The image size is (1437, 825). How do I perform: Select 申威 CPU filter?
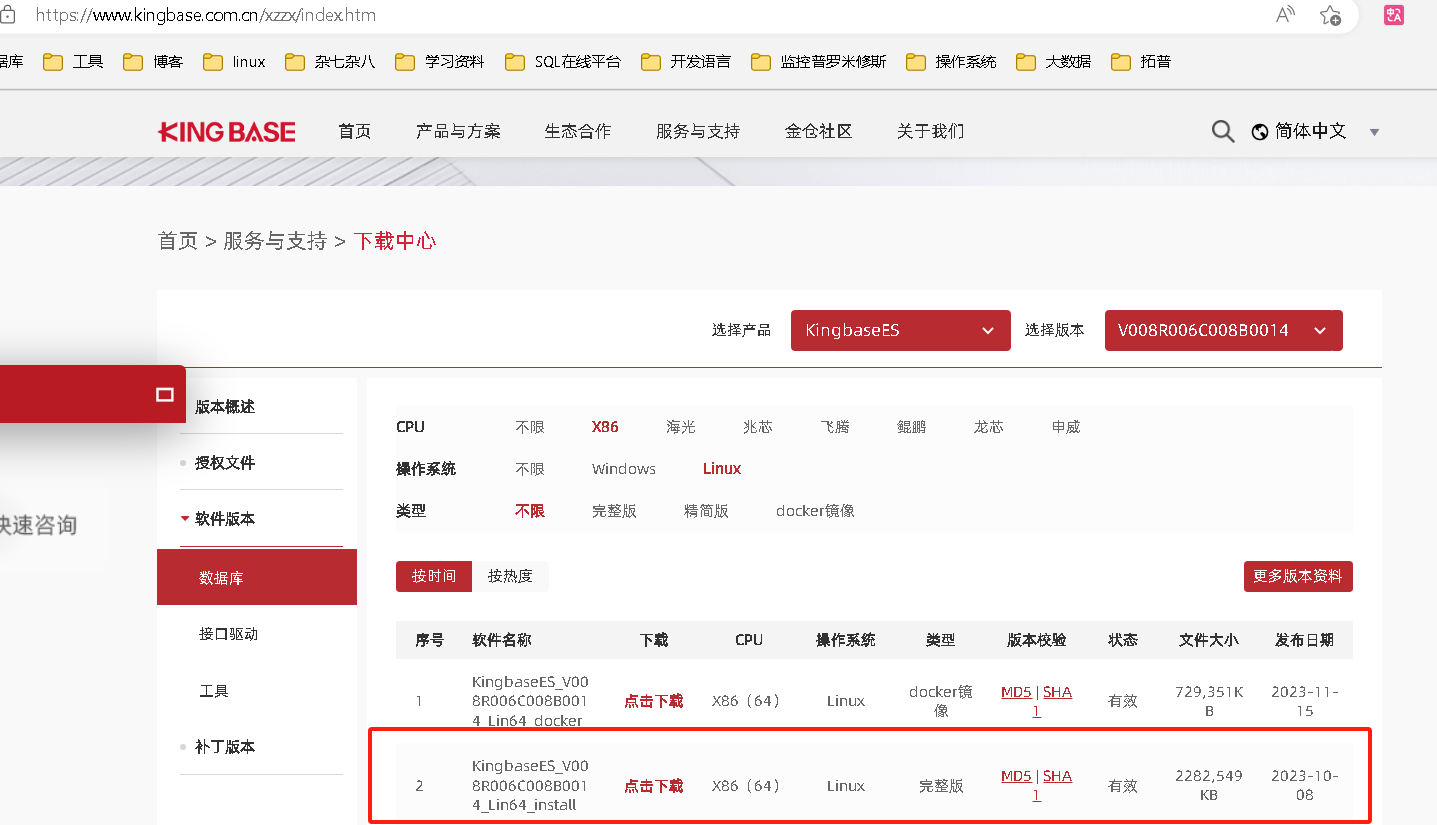point(1066,427)
